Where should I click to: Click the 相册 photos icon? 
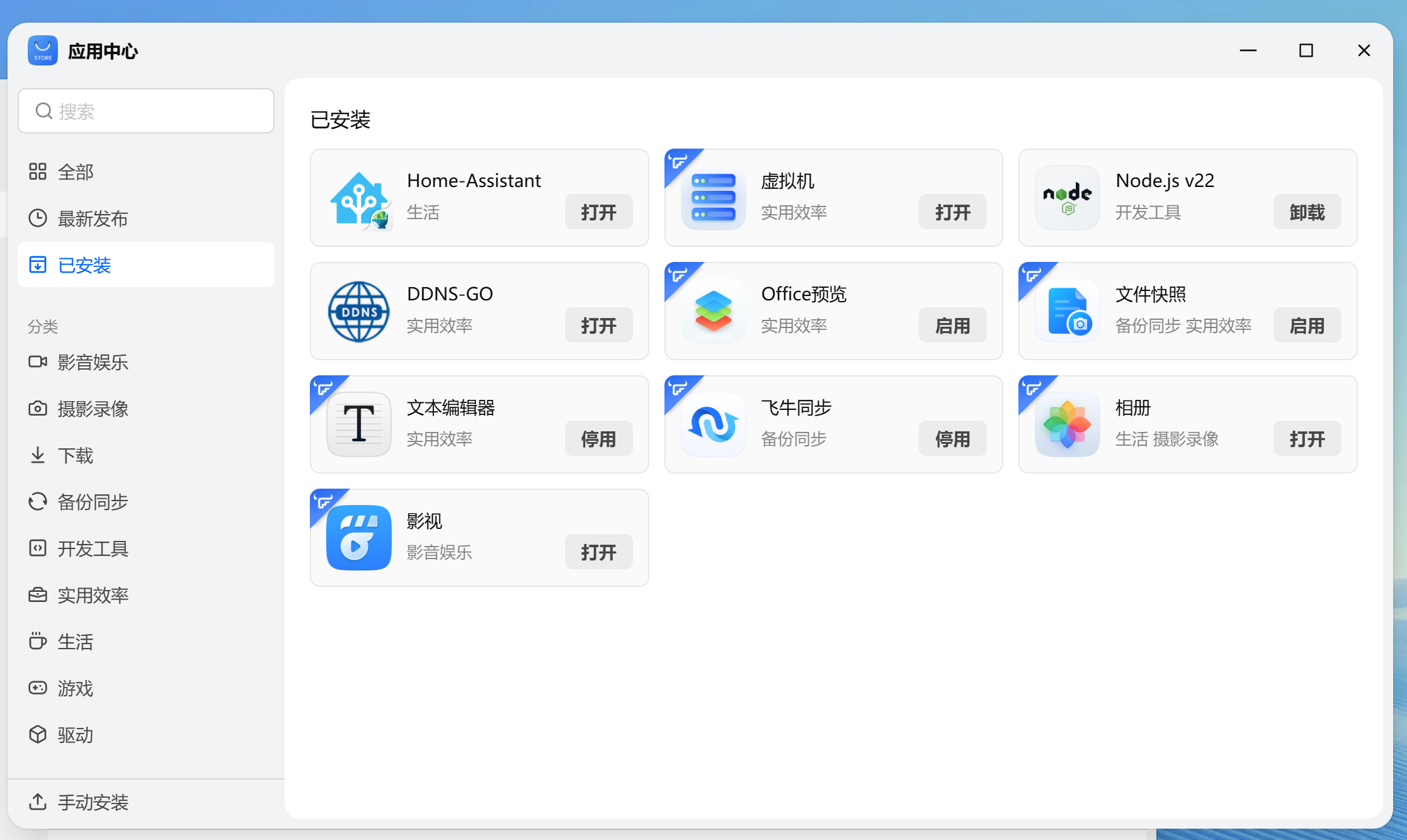pos(1067,424)
